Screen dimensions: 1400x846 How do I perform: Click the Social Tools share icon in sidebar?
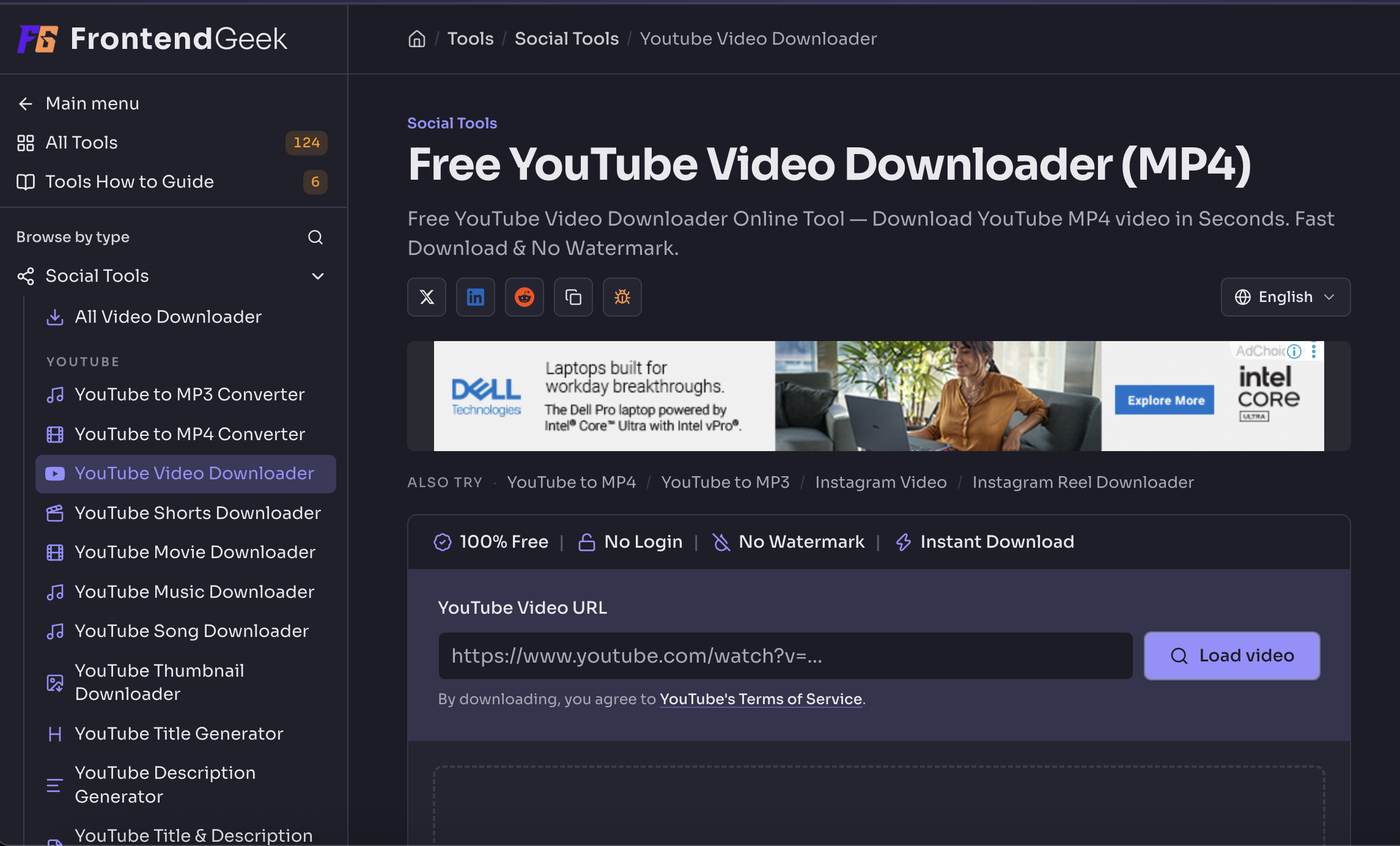26,276
